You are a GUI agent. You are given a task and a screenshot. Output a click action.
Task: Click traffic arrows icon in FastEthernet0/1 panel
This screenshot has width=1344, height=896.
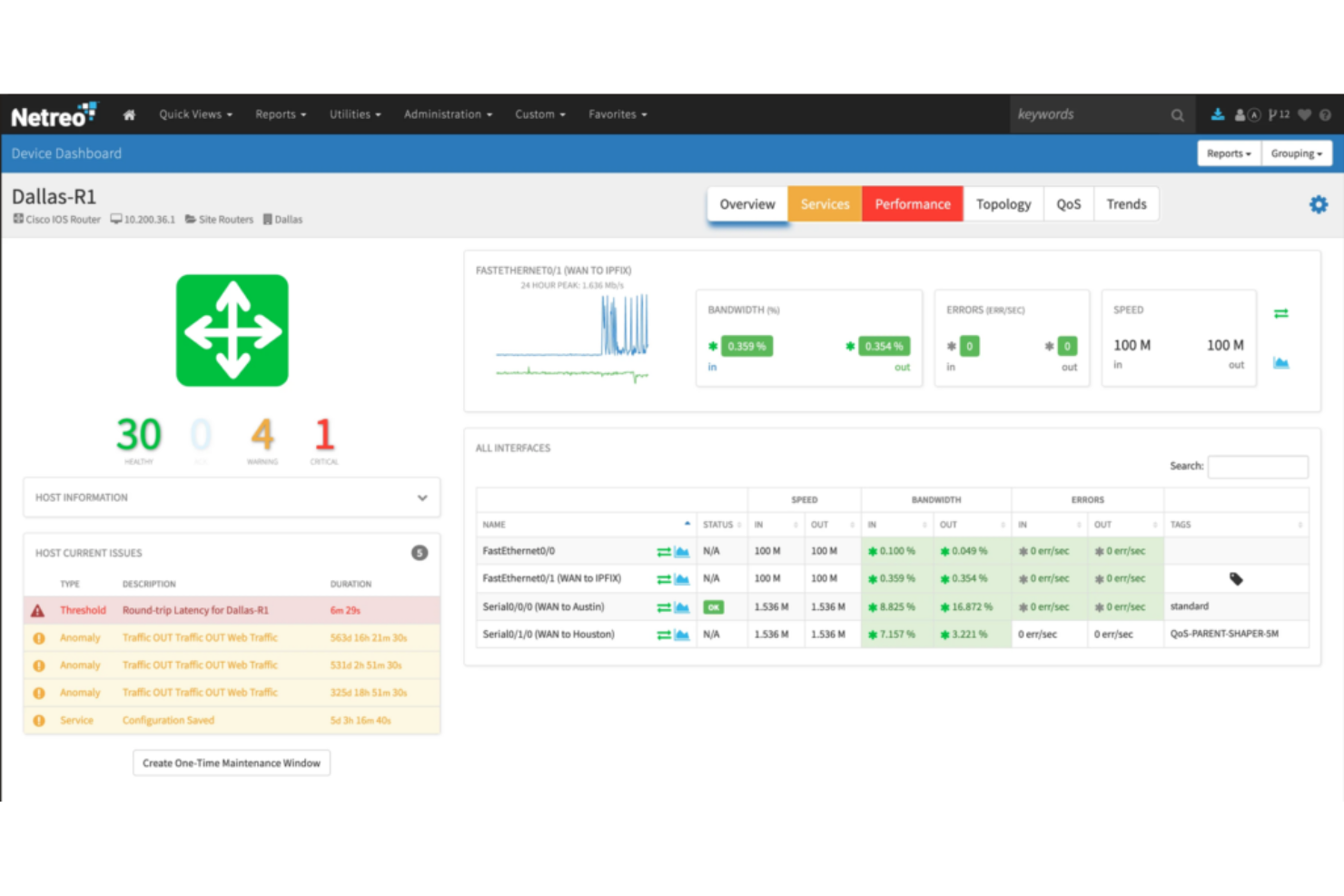[1281, 313]
